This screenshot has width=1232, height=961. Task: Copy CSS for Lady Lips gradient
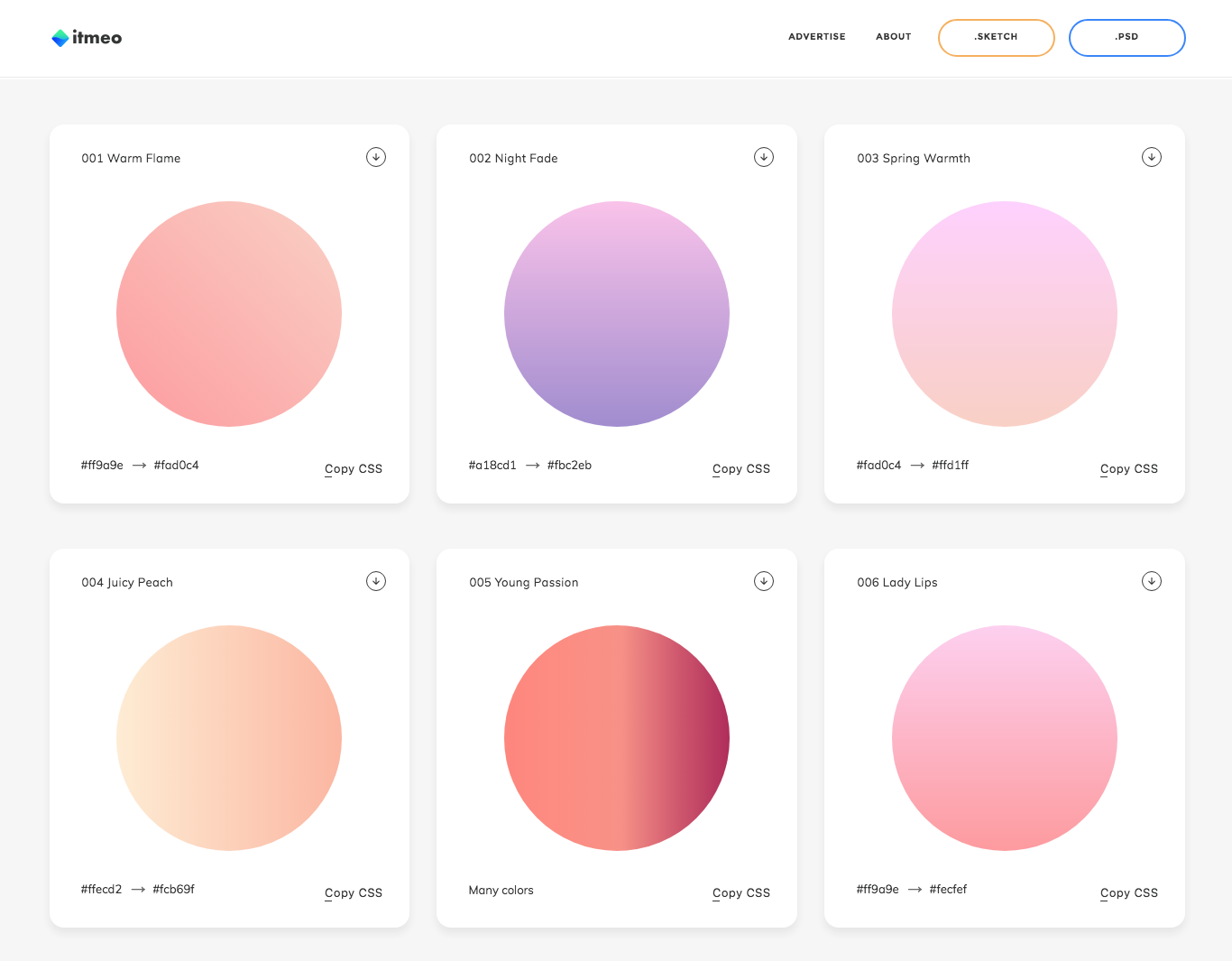point(1129,893)
